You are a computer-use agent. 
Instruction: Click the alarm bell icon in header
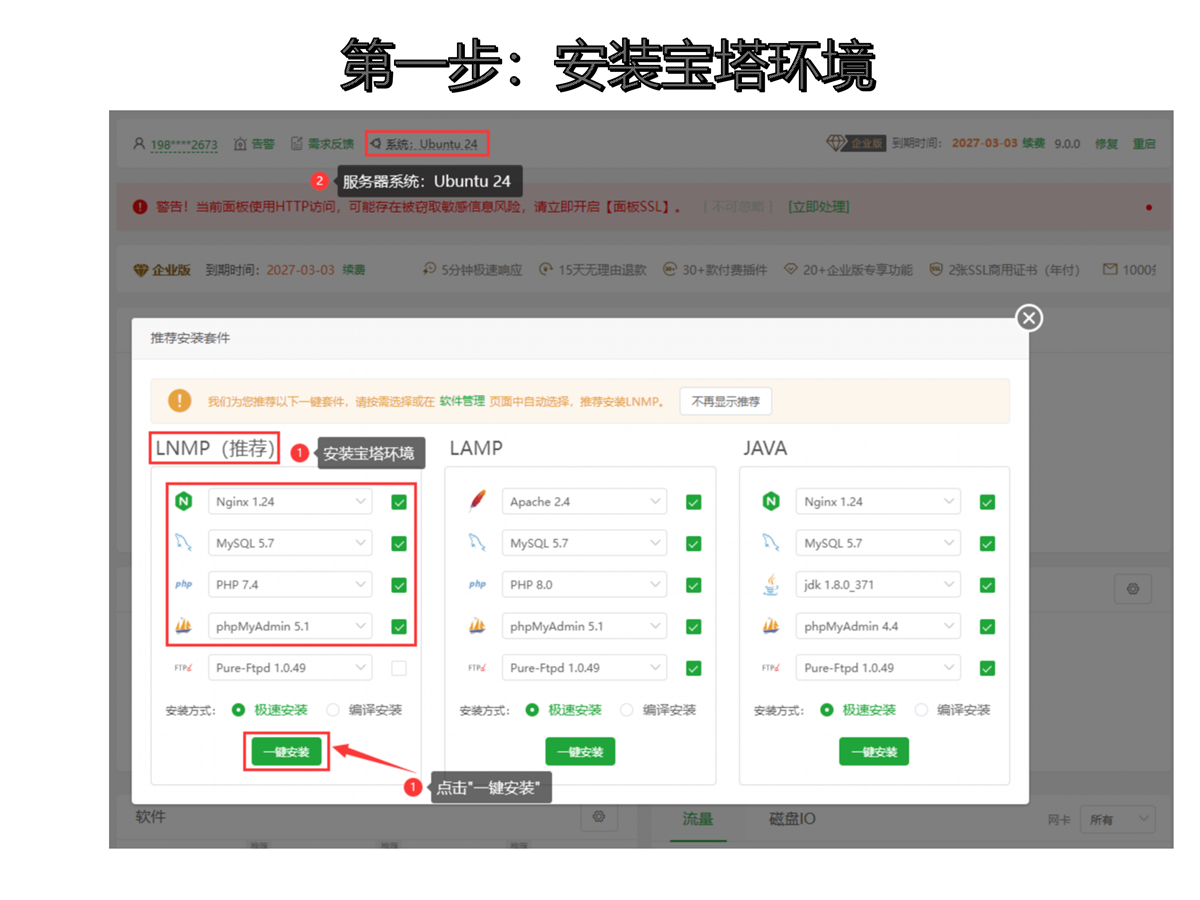(240, 144)
